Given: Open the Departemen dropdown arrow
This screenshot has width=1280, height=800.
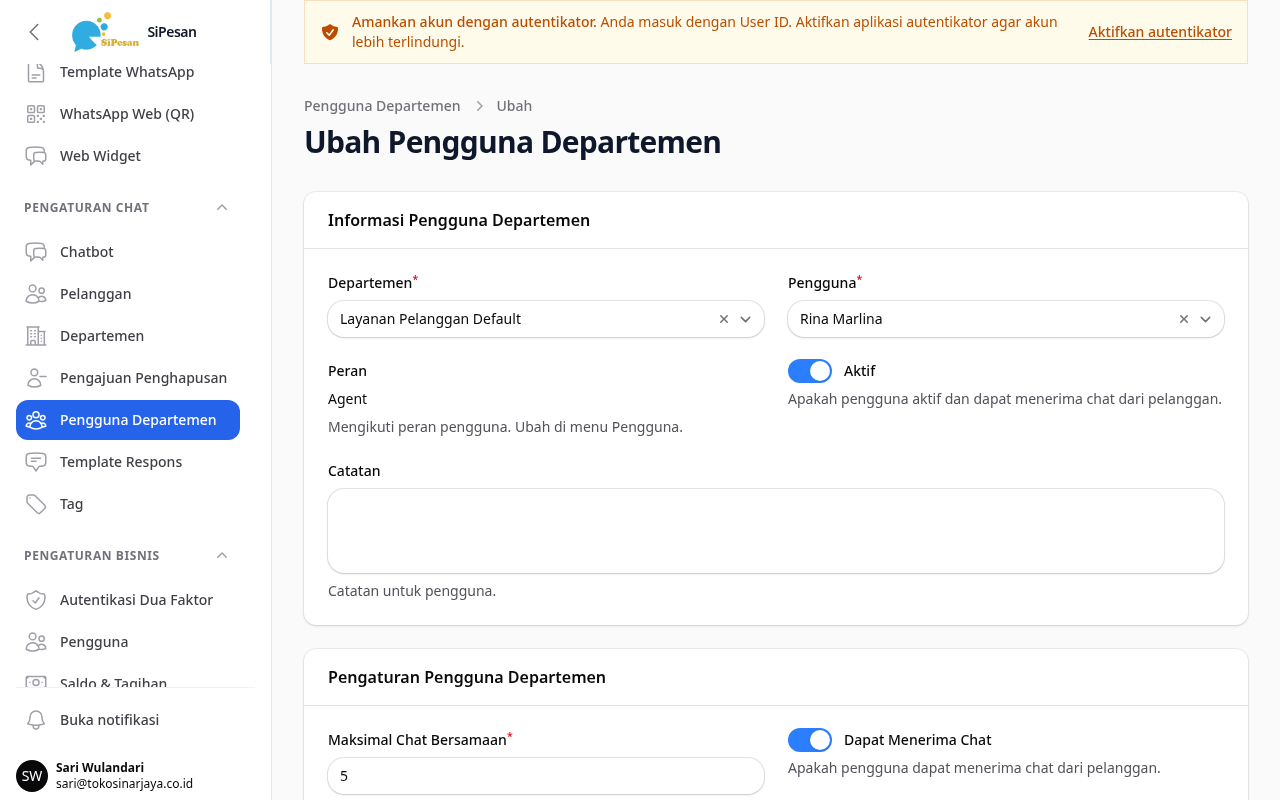Looking at the screenshot, I should coord(745,319).
